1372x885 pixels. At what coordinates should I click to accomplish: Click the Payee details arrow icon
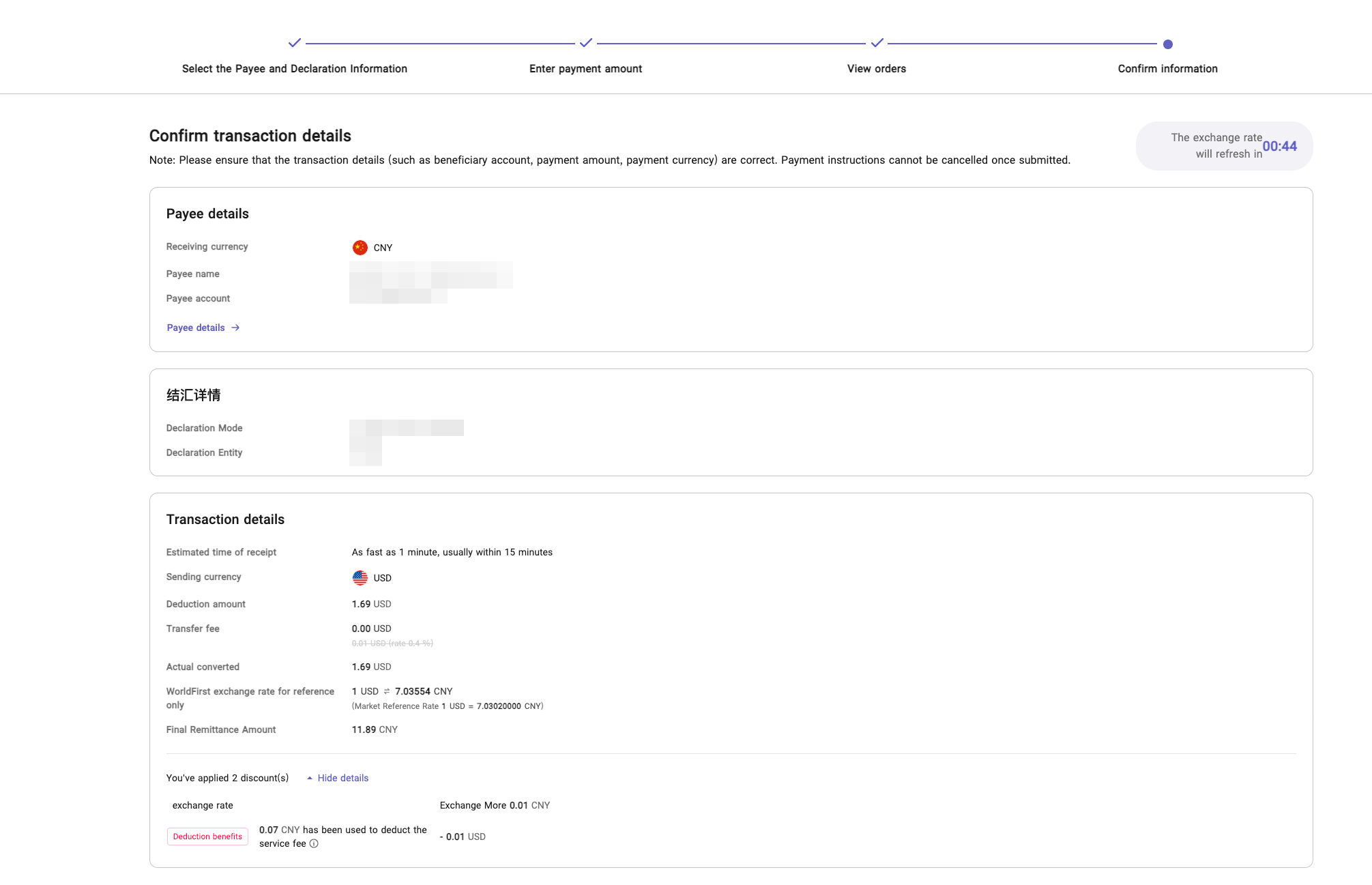point(235,328)
